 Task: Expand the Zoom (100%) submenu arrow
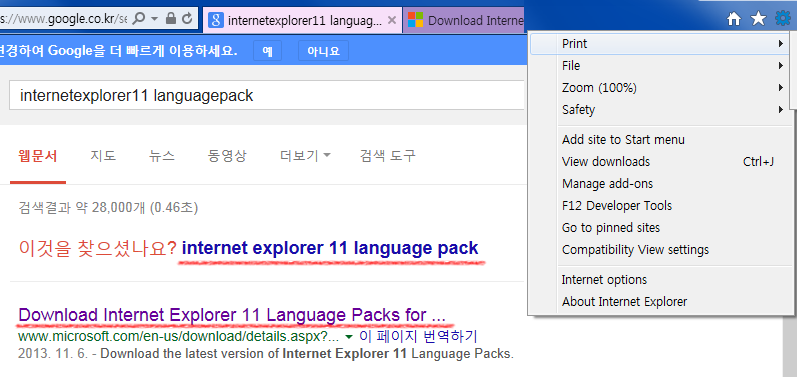780,87
